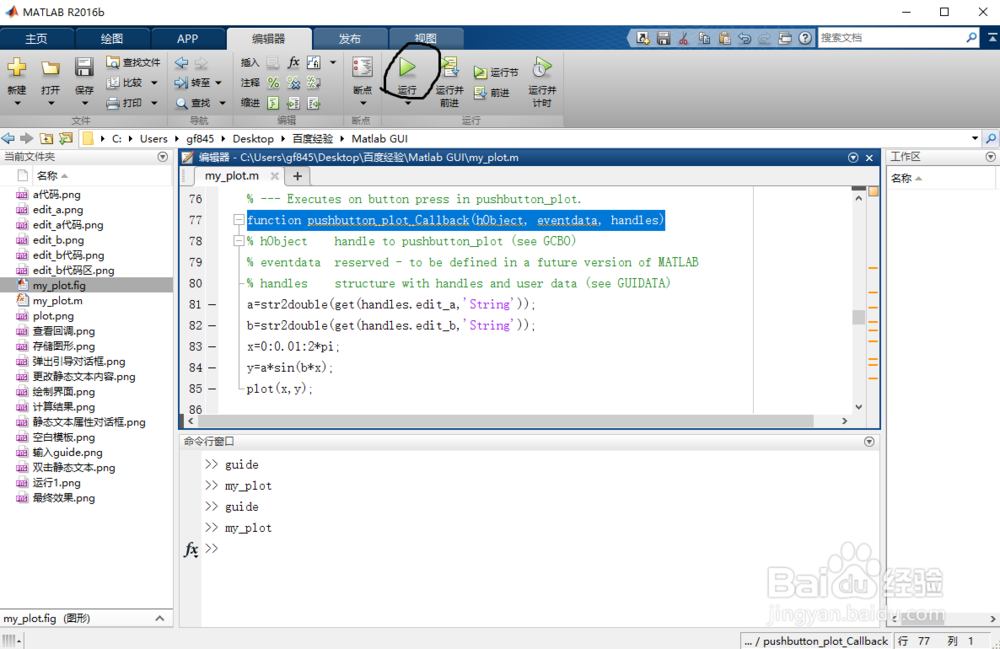Increase indent using the indent-right icon
Viewport: 1000px width, 649px height.
(x=293, y=103)
